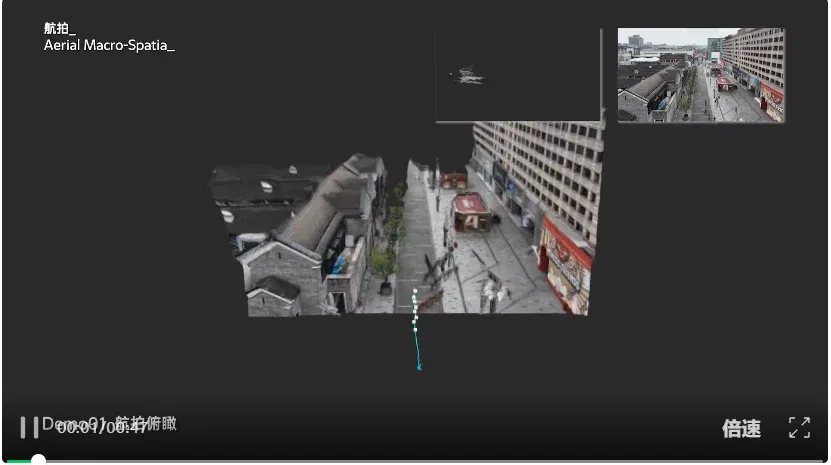
Task: Click the blue camera trajectory arrow tip
Action: tap(419, 367)
